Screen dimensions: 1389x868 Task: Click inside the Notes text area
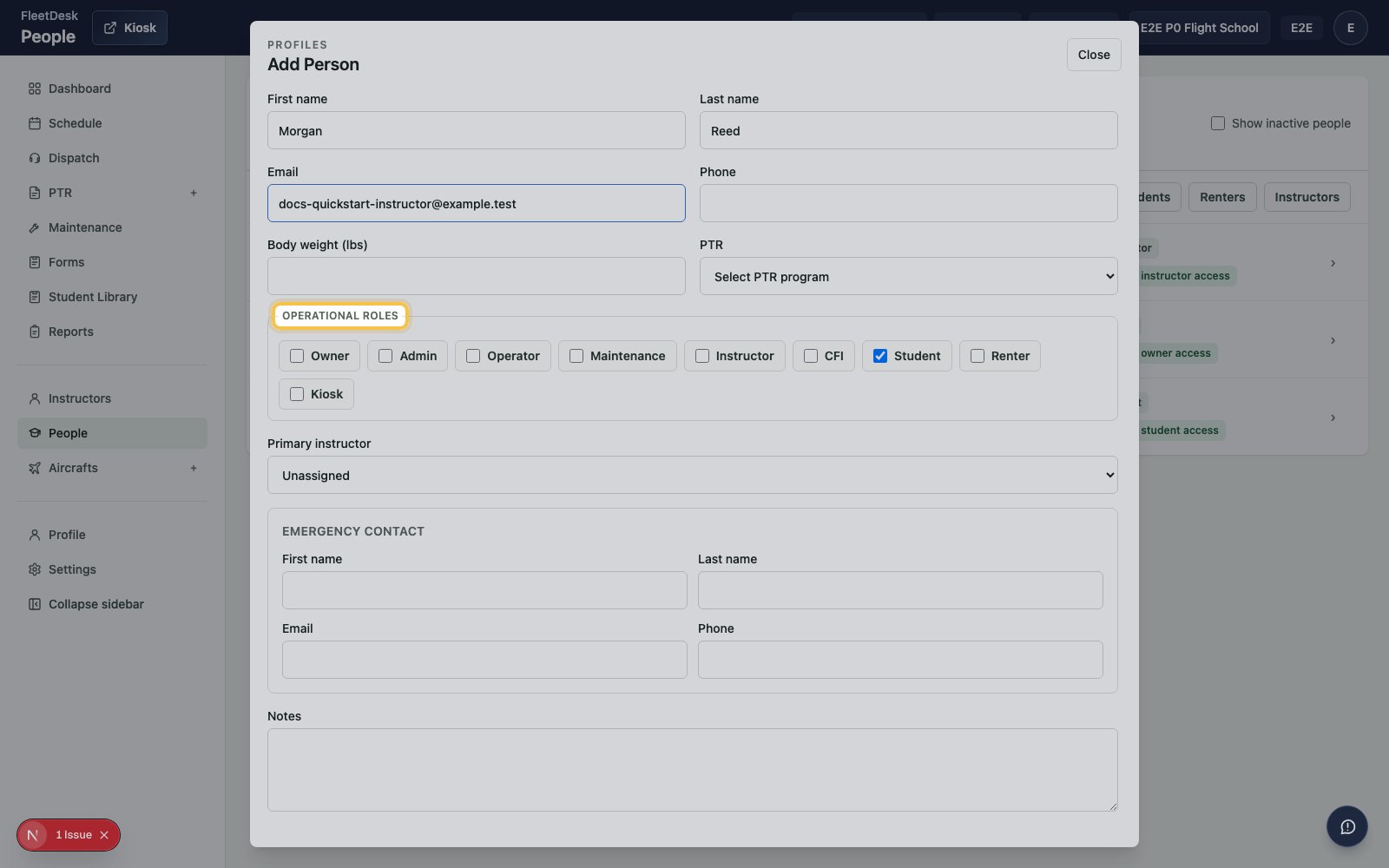click(692, 770)
